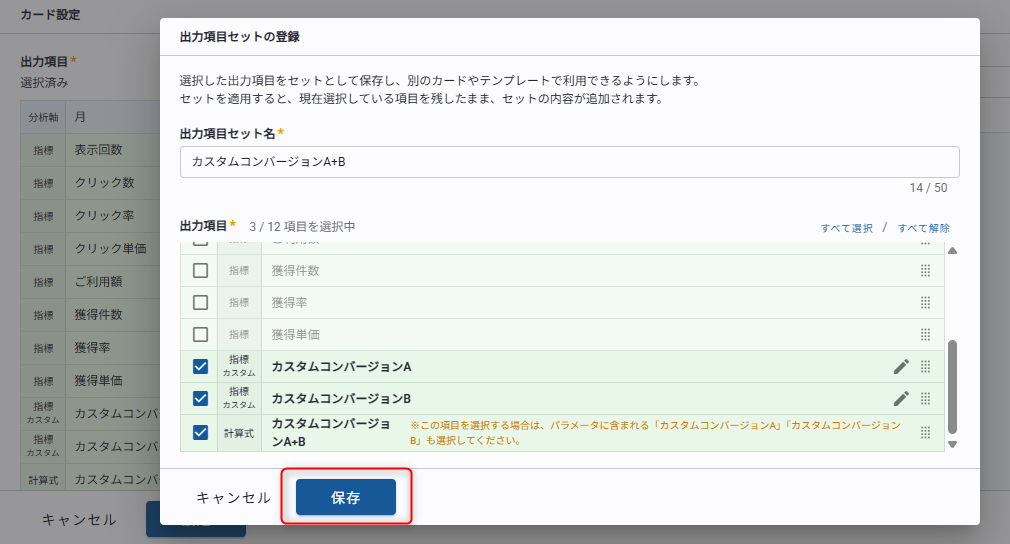Focus the 出力項目セット名 input field
The width and height of the screenshot is (1010, 544).
pyautogui.click(x=569, y=162)
